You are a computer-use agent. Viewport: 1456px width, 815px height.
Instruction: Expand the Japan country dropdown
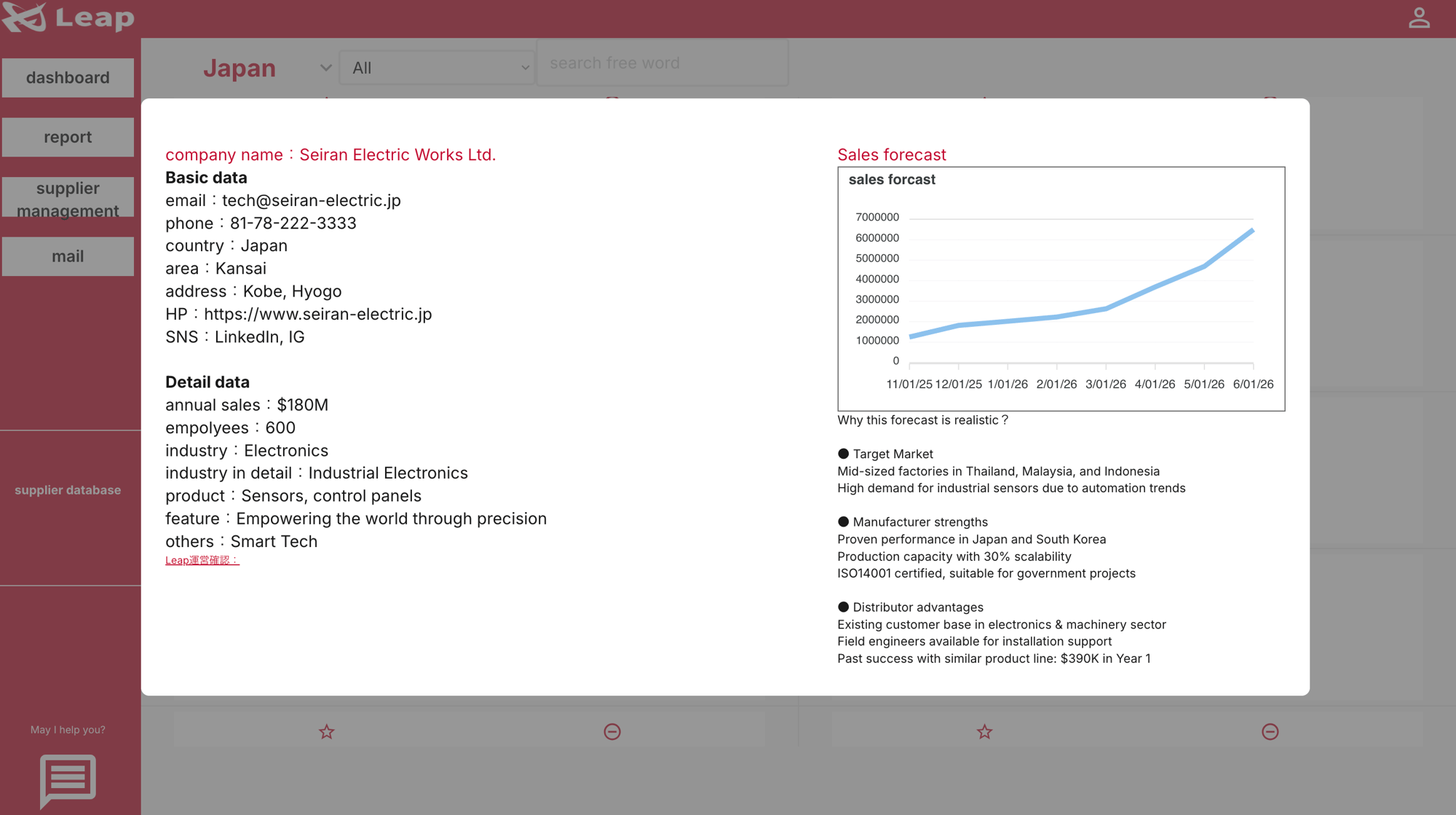pos(266,68)
